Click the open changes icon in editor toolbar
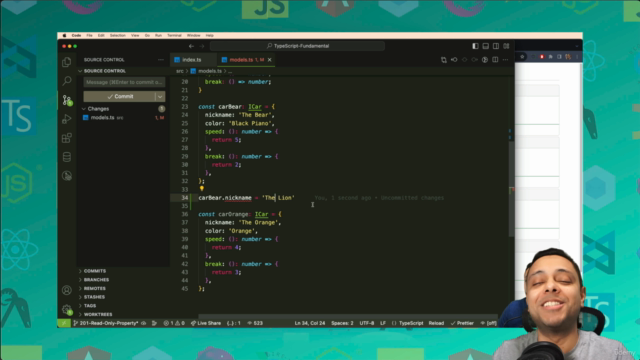The image size is (640, 360). pyautogui.click(x=444, y=60)
